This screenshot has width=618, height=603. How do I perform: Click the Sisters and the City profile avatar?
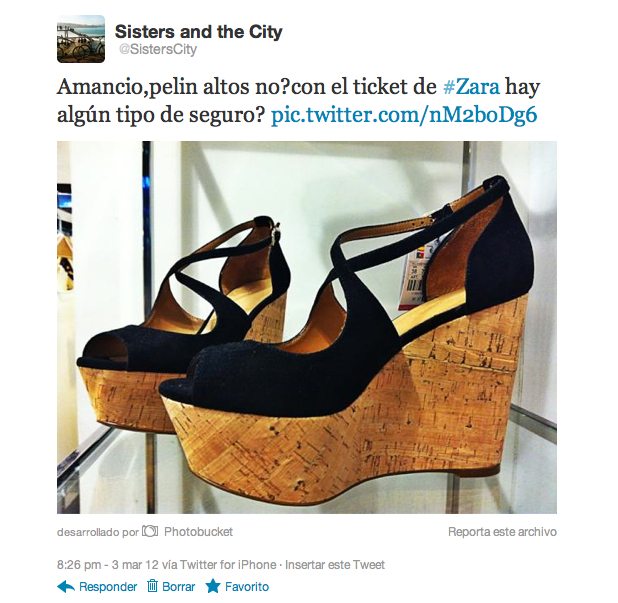(x=81, y=39)
